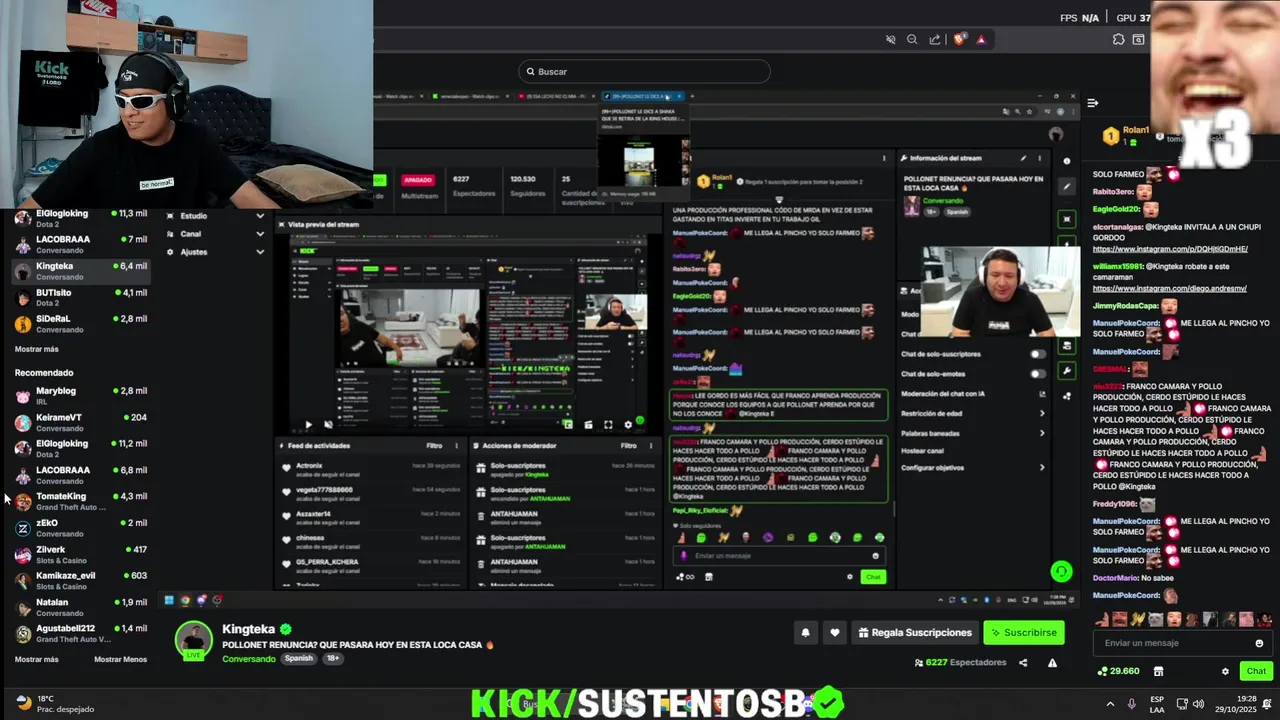Viewport: 1280px width, 720px height.
Task: Open channel points shop icon next to 29.660
Action: 1158,671
